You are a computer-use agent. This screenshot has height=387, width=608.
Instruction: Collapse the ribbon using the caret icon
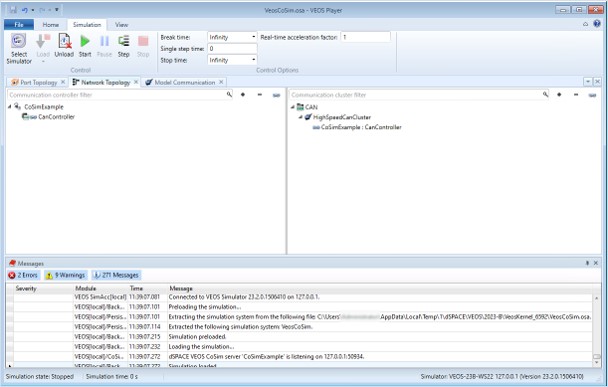click(586, 24)
